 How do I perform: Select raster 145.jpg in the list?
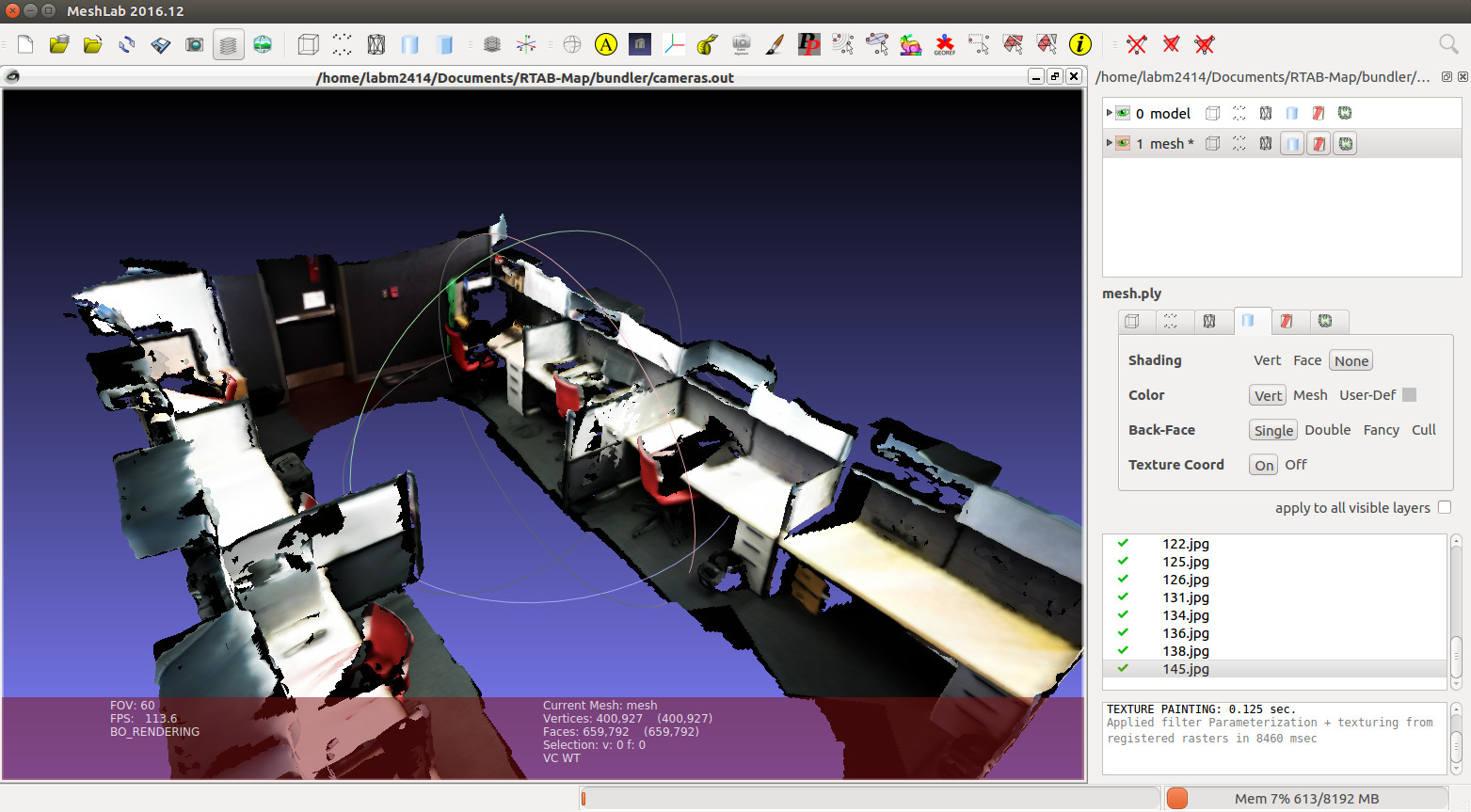click(x=1185, y=669)
